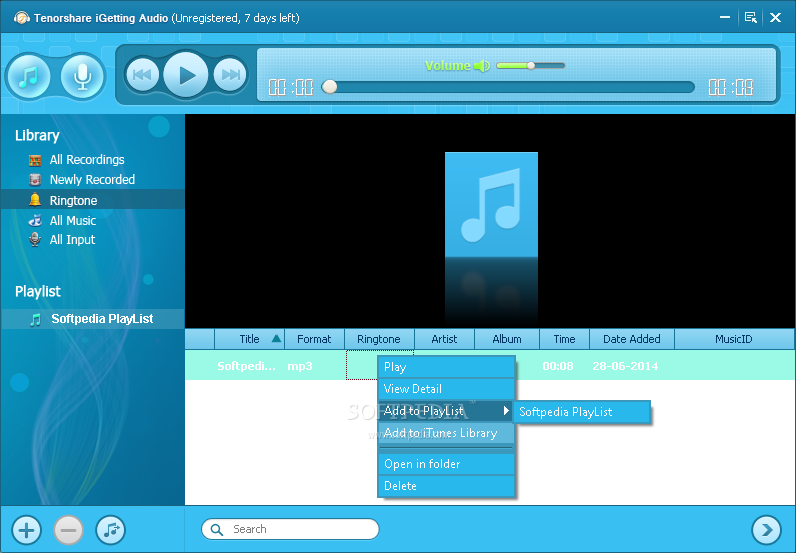
Task: Click the Tenorshare app logo icon
Action: pyautogui.click(x=22, y=18)
